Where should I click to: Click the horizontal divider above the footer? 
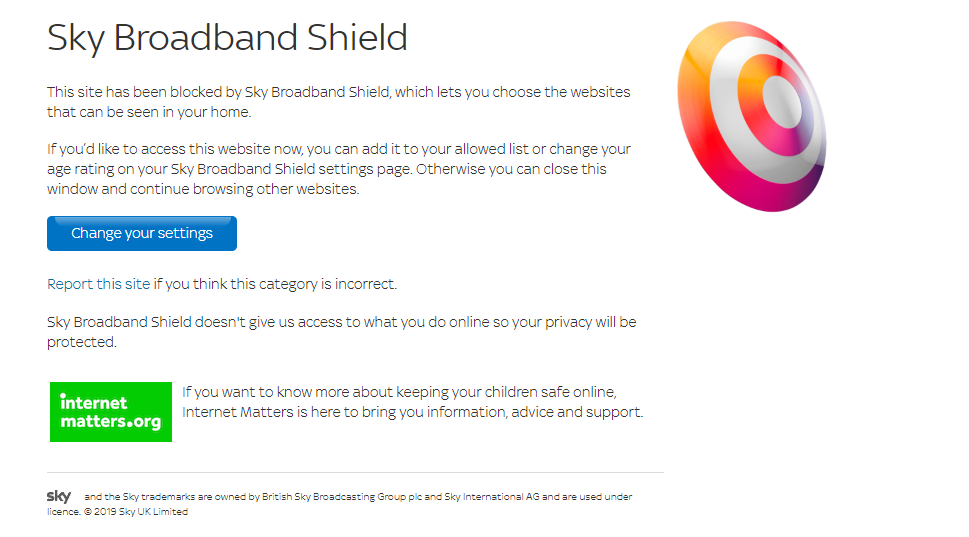coord(355,473)
